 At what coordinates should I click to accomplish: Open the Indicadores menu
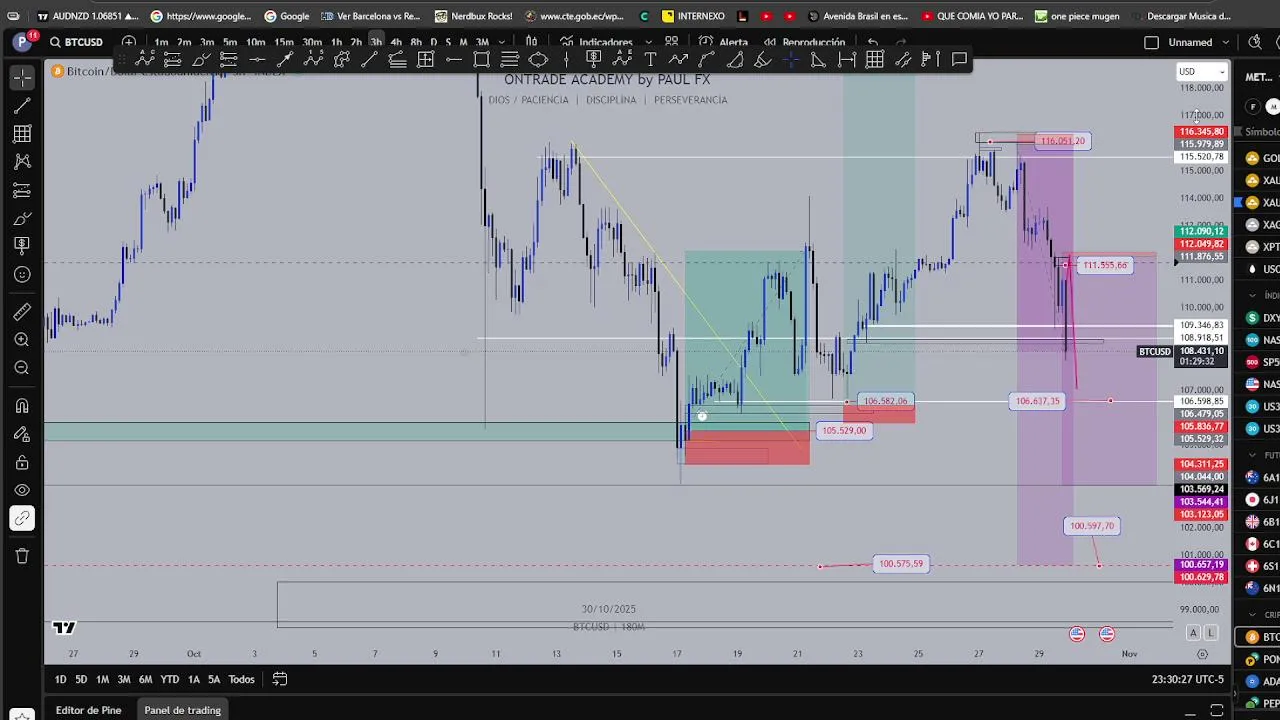596,42
